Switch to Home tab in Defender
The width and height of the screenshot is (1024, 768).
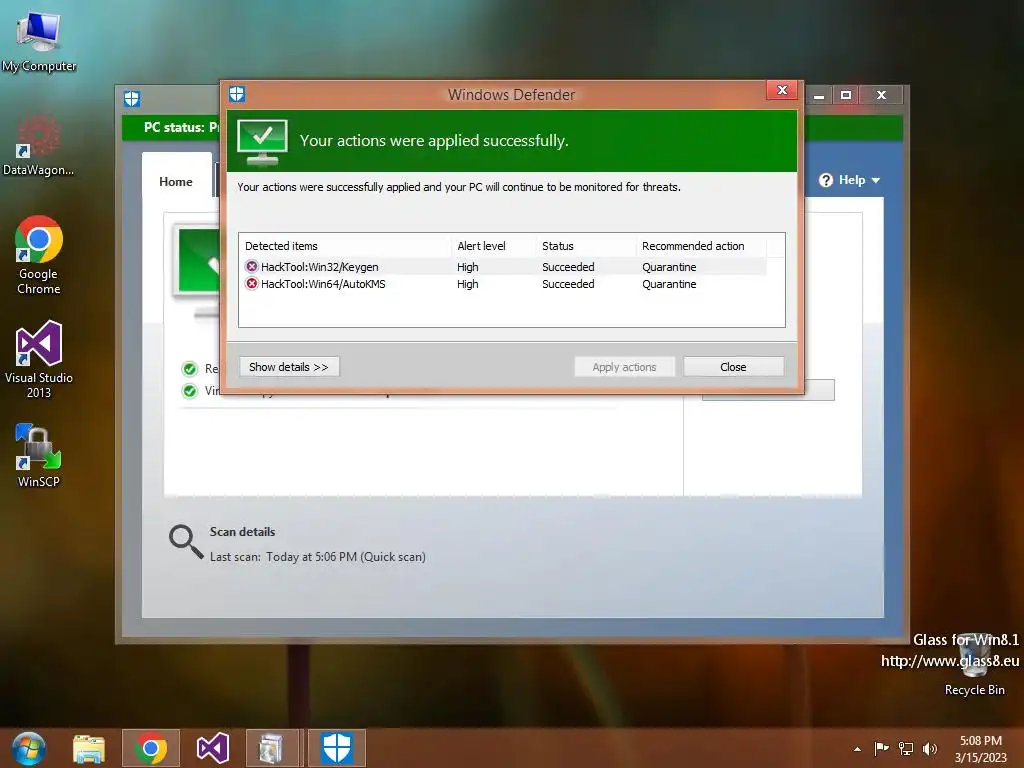pyautogui.click(x=176, y=182)
